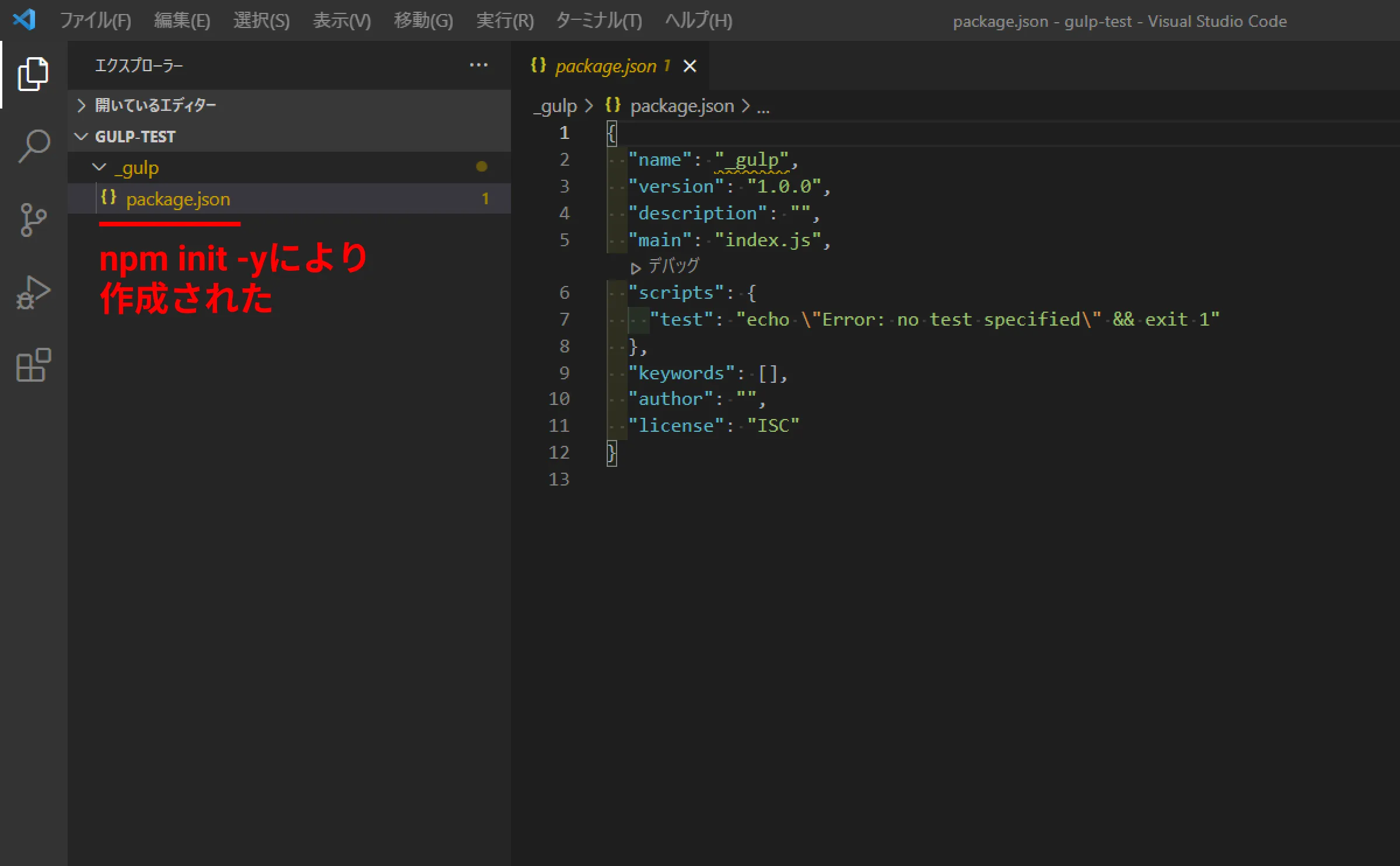Open the 編集(E) menu
Screen dimensions: 1400x866
tap(182, 21)
